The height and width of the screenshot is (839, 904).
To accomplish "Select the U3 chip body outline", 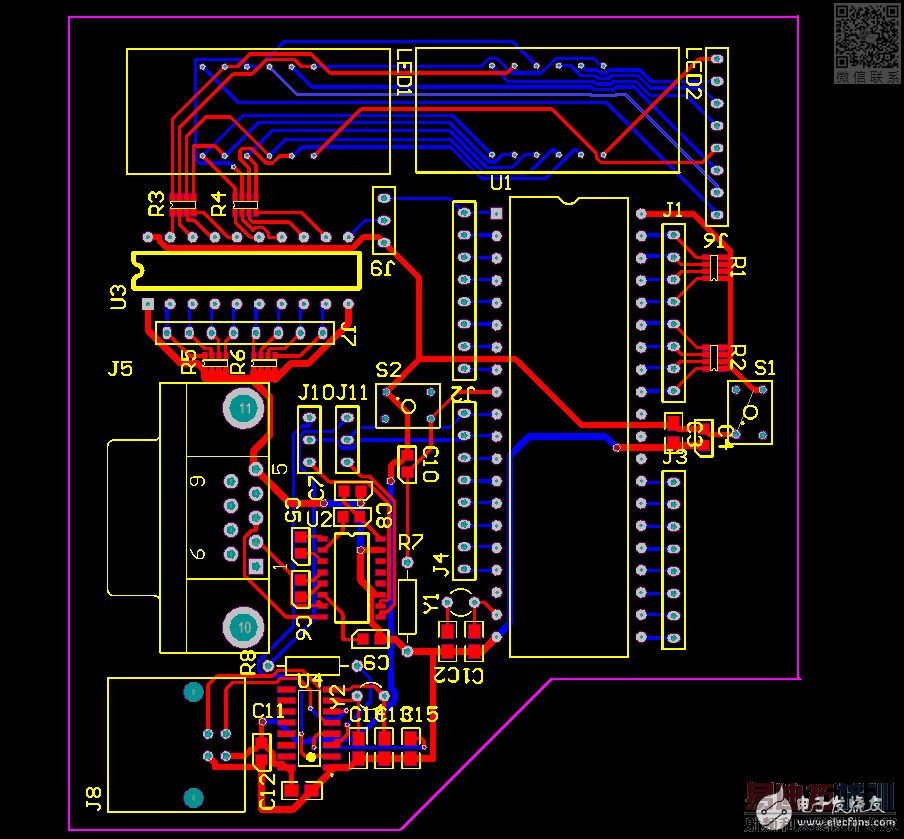I will [247, 270].
